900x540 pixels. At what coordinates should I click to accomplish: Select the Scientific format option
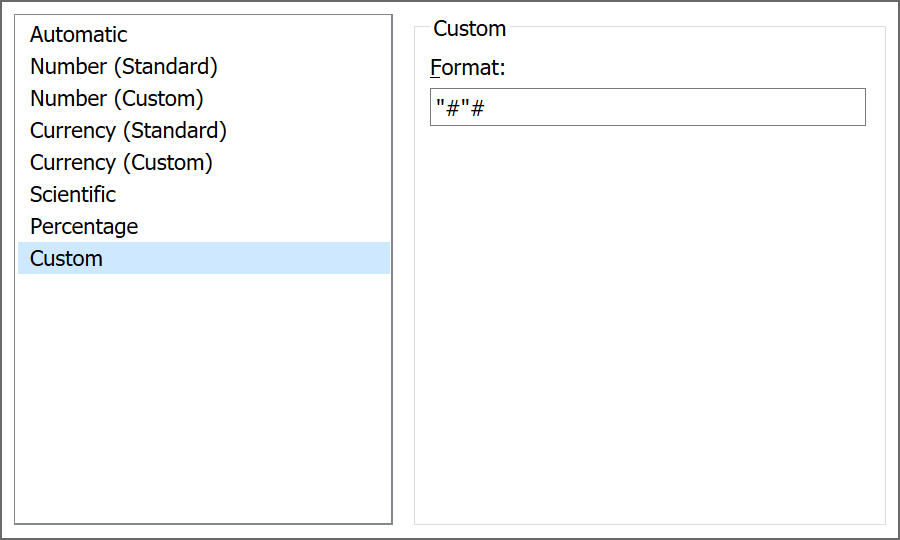(73, 195)
